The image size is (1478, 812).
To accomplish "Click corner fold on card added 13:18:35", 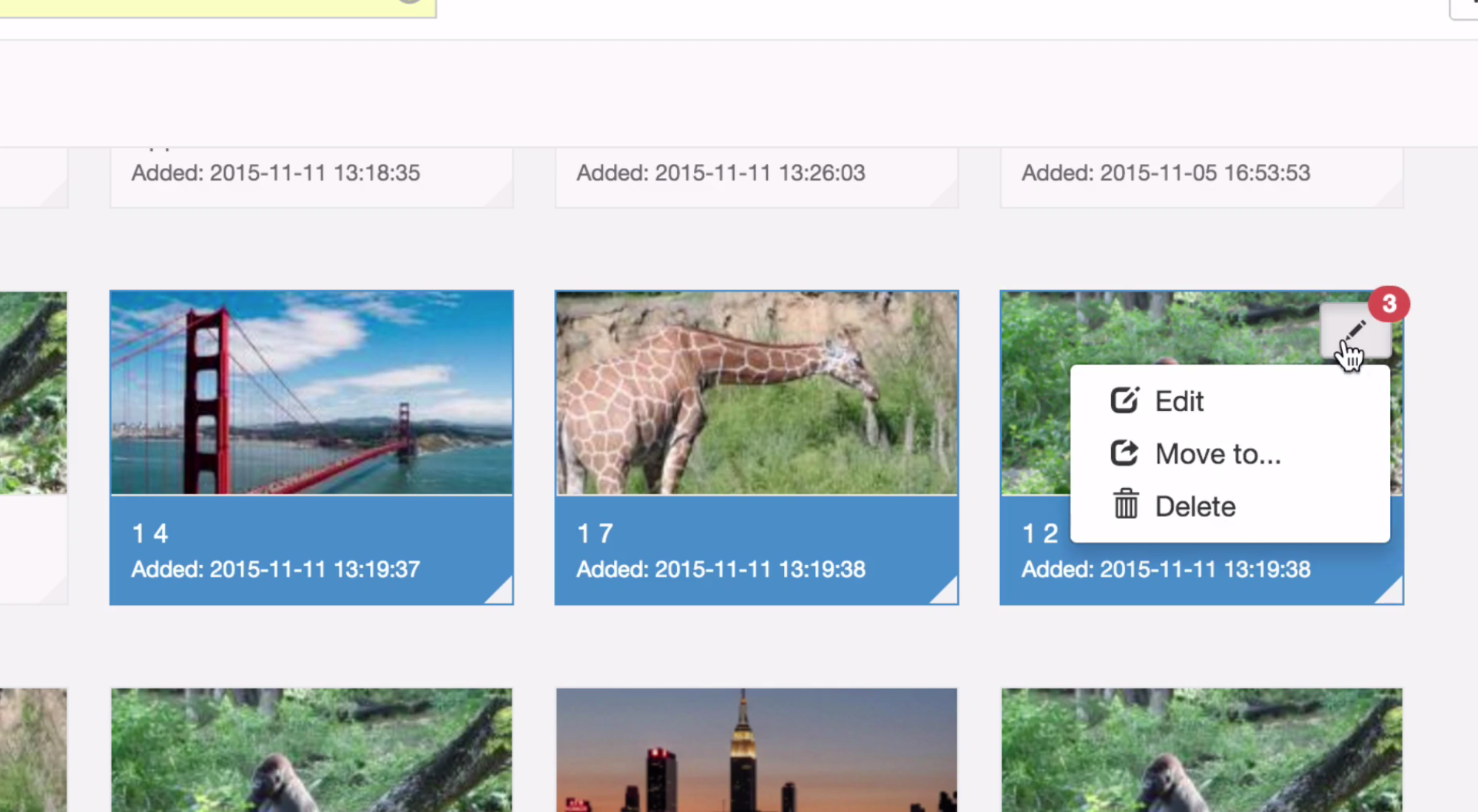I will tap(502, 196).
